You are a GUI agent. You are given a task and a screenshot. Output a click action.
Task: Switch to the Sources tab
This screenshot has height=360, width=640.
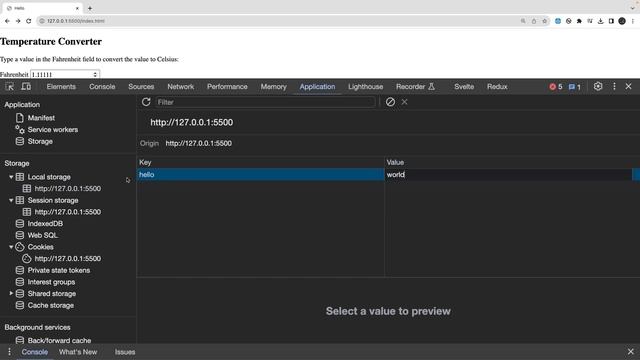141,87
